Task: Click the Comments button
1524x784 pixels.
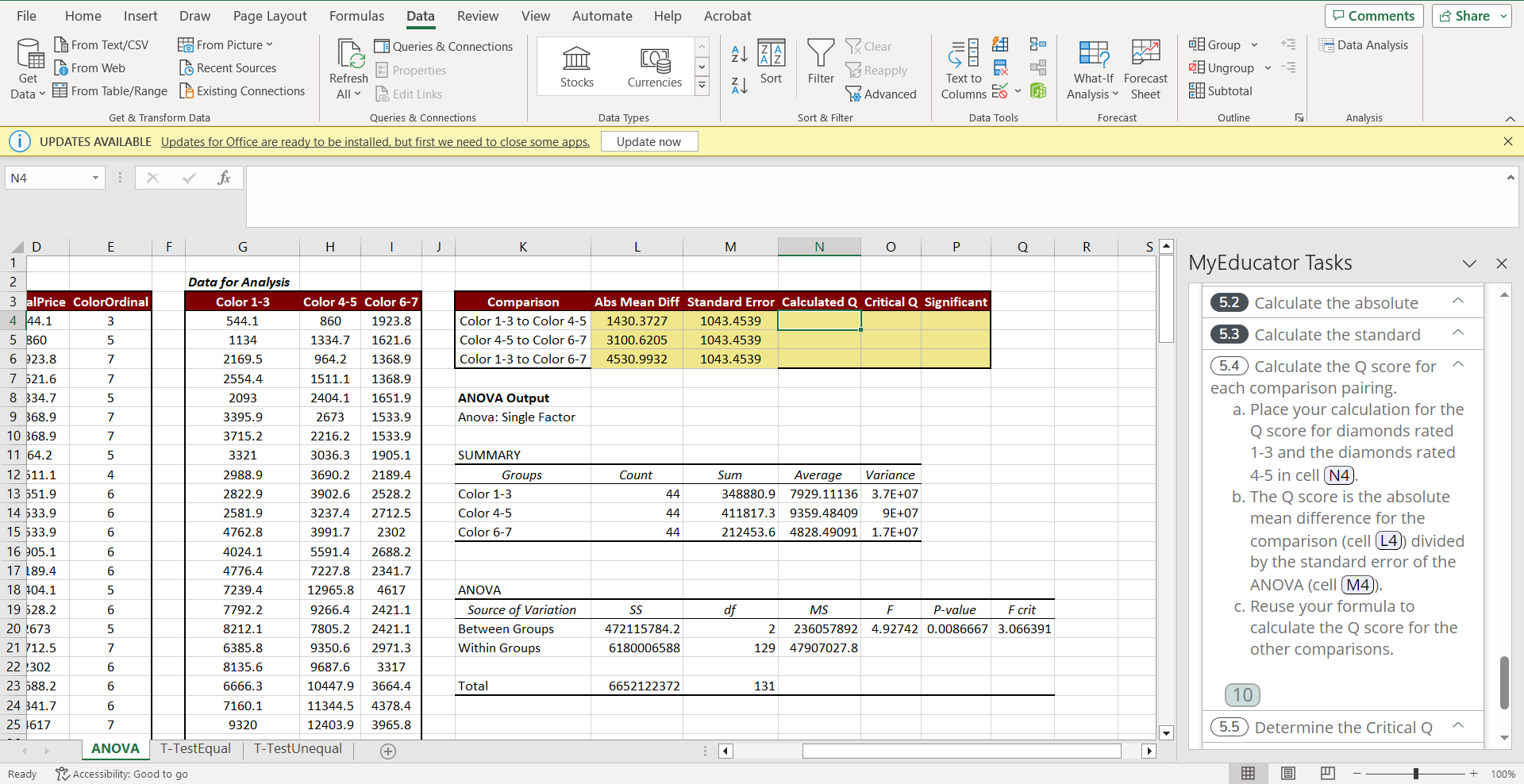Action: click(1374, 16)
